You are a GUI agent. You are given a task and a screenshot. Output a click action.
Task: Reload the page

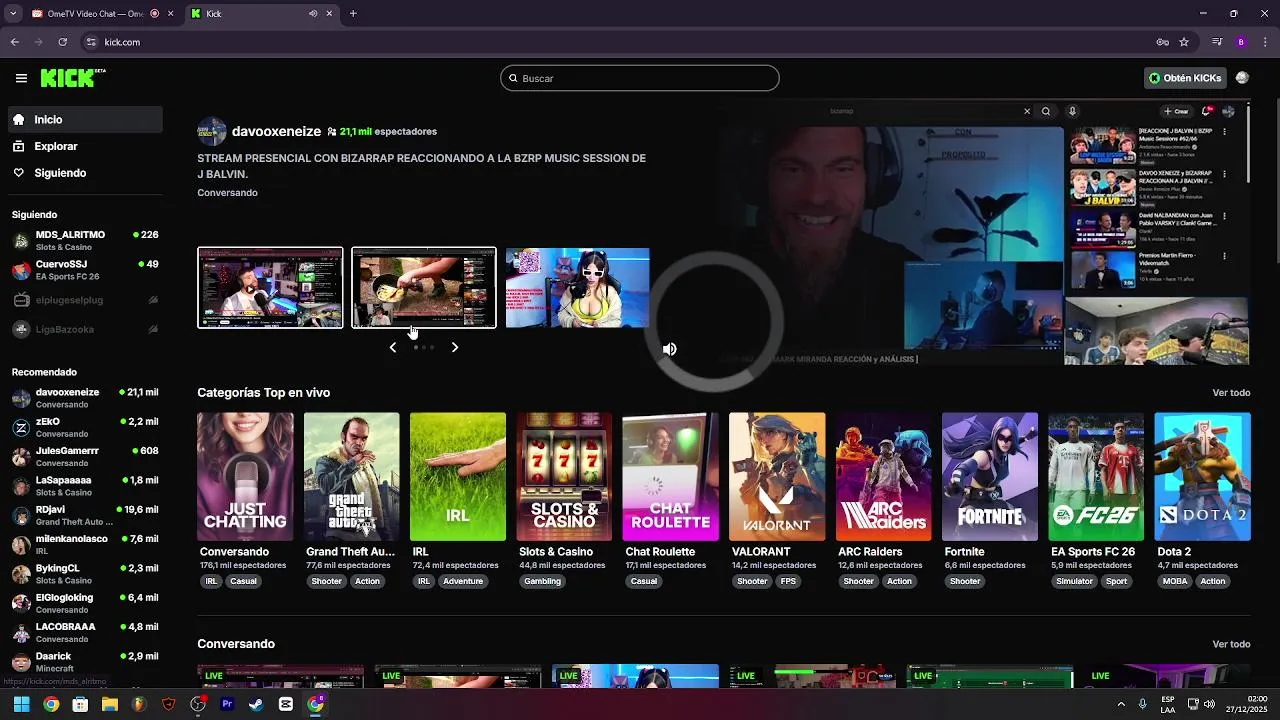pos(63,42)
